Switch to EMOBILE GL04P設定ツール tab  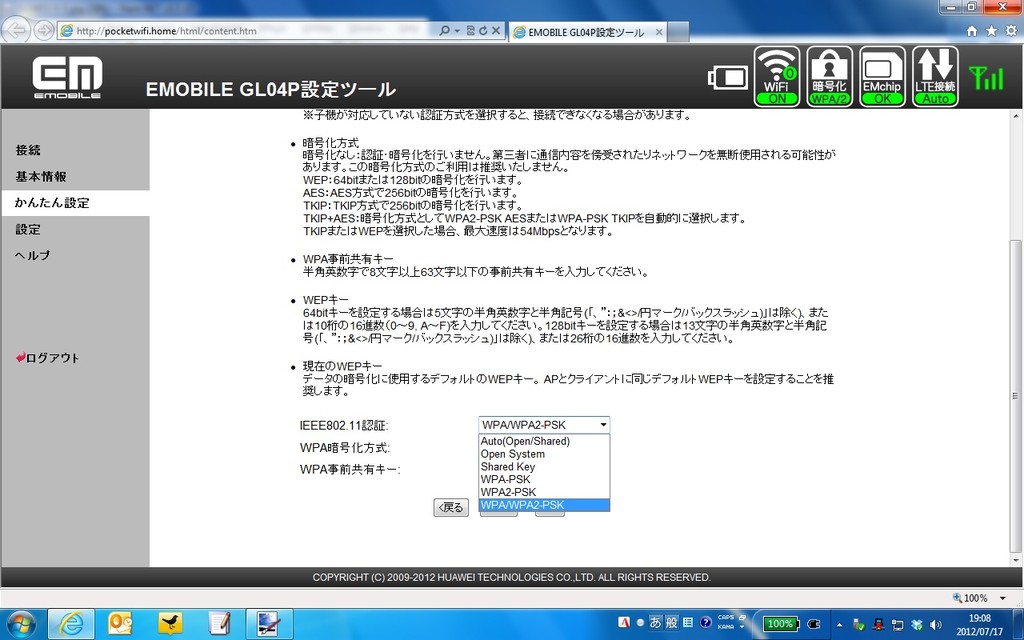[586, 32]
